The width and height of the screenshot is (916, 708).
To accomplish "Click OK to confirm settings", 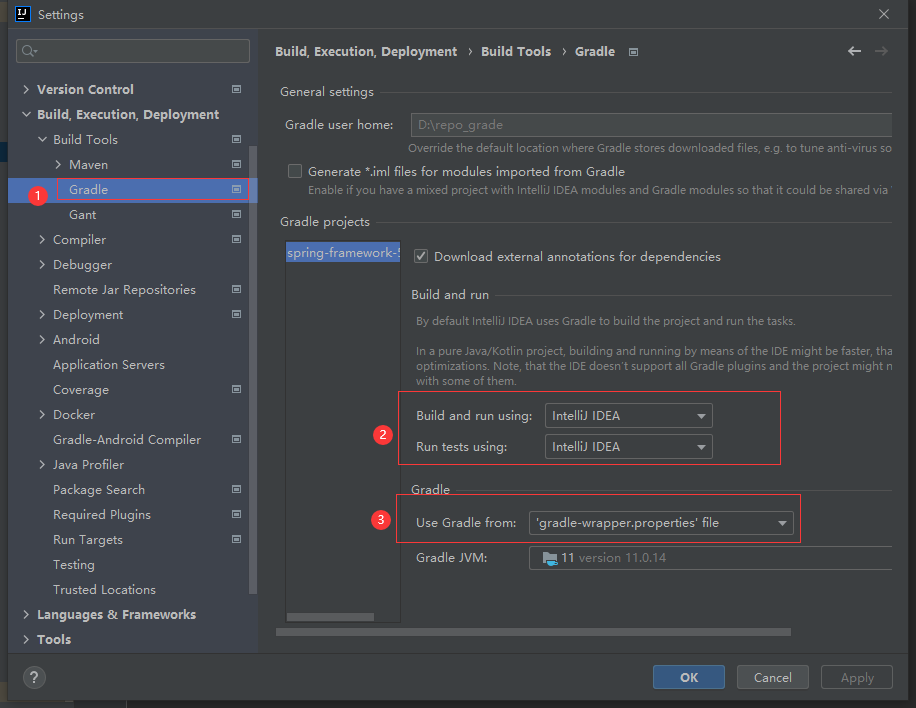I will [x=689, y=678].
